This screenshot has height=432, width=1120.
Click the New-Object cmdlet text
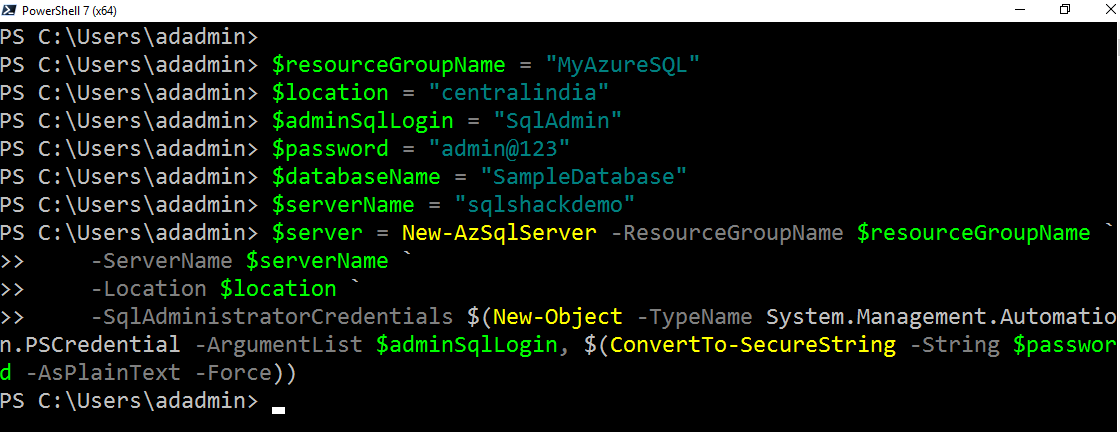(x=558, y=317)
